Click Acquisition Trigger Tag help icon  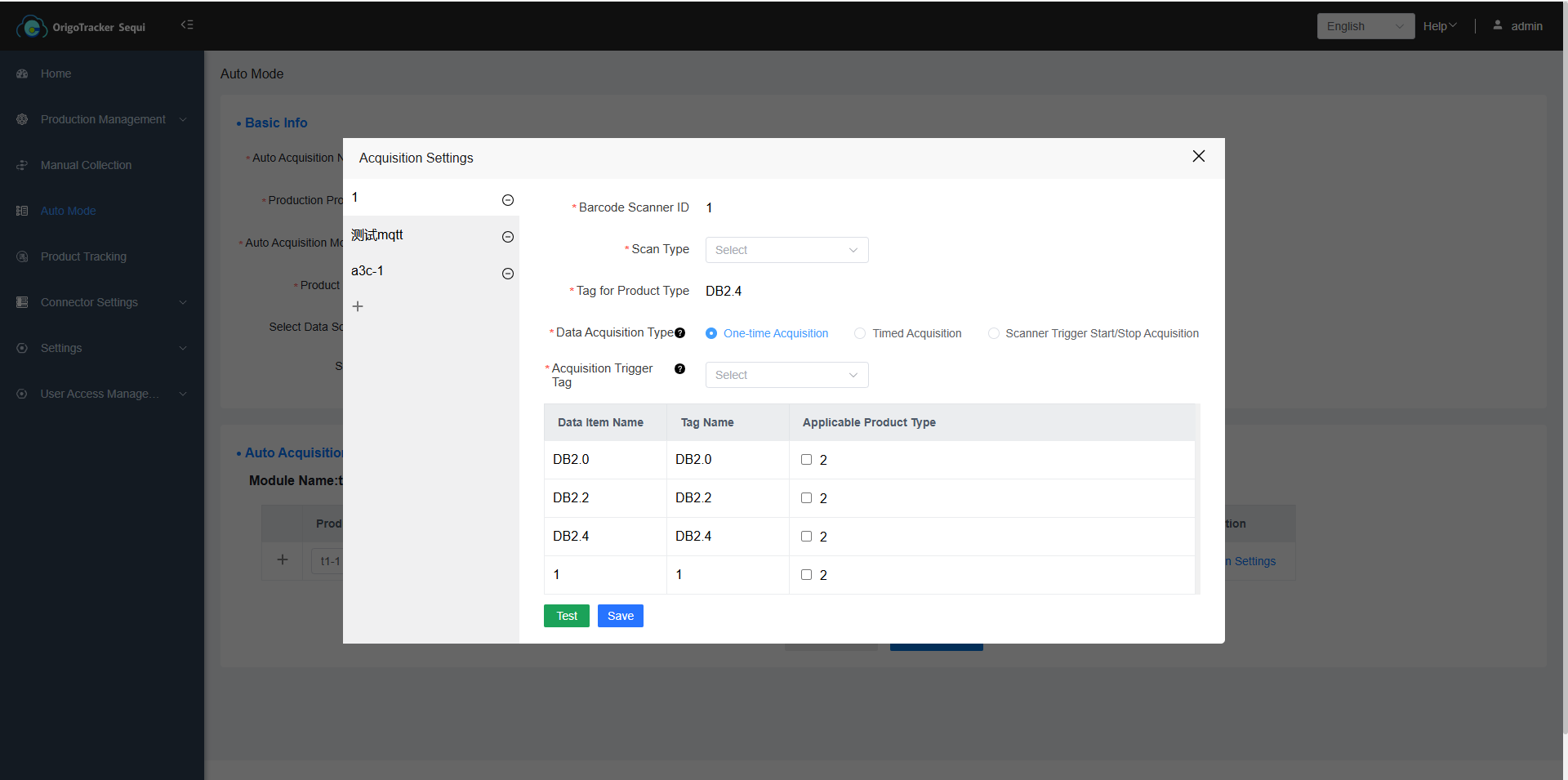pyautogui.click(x=679, y=369)
